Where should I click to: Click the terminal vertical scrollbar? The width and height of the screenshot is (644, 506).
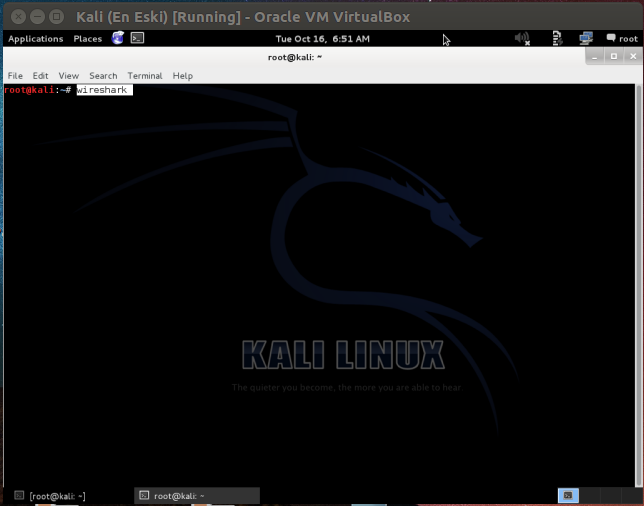click(x=639, y=285)
